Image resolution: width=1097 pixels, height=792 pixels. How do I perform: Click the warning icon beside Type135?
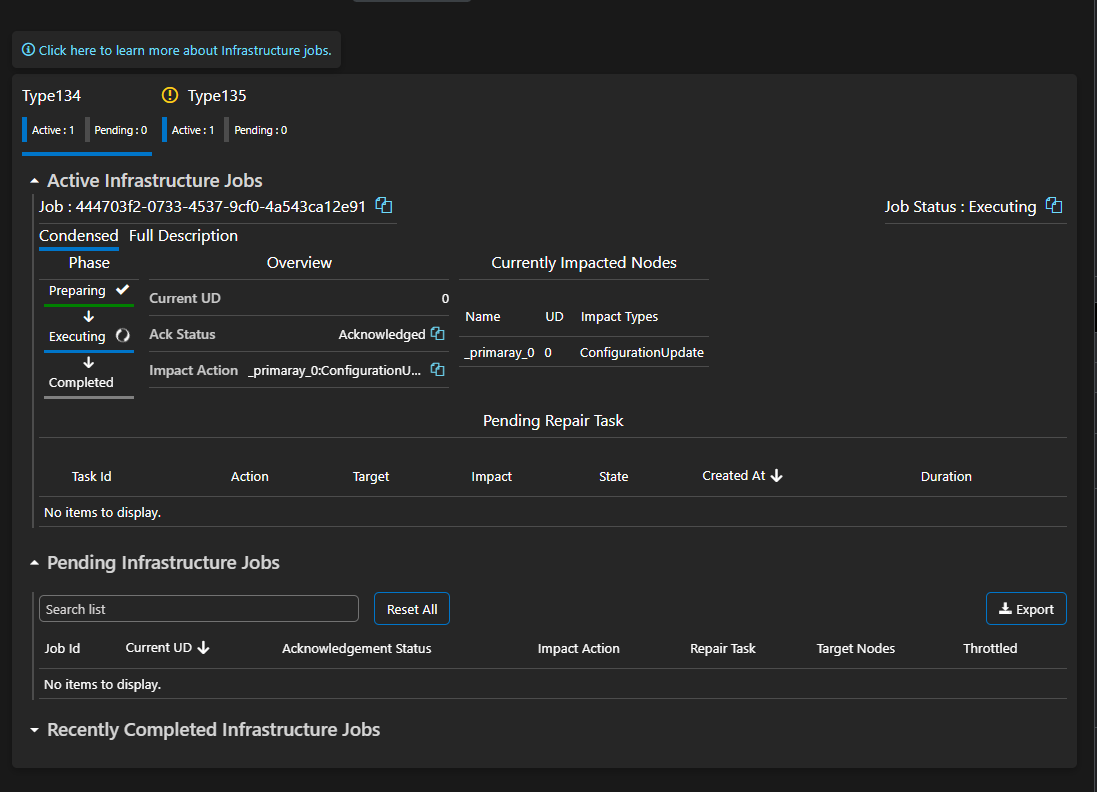168,95
